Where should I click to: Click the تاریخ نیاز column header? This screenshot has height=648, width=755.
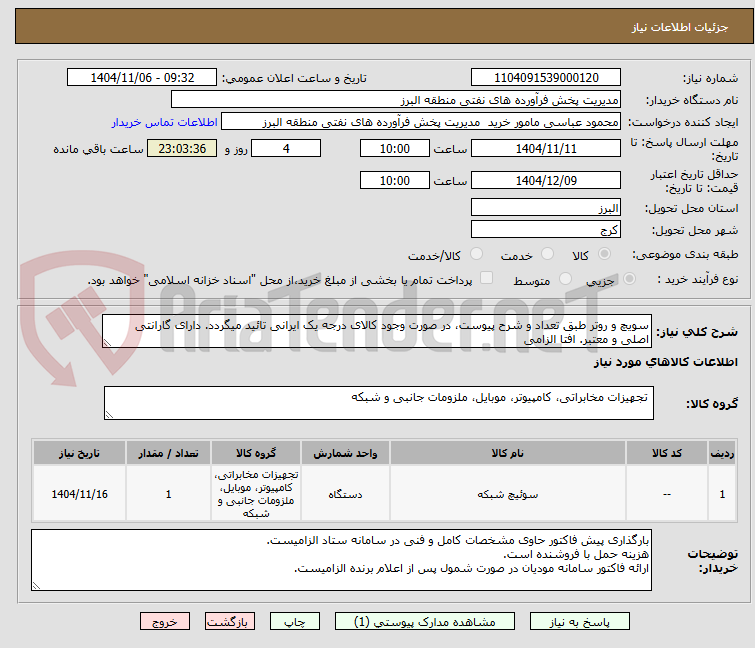(79, 453)
